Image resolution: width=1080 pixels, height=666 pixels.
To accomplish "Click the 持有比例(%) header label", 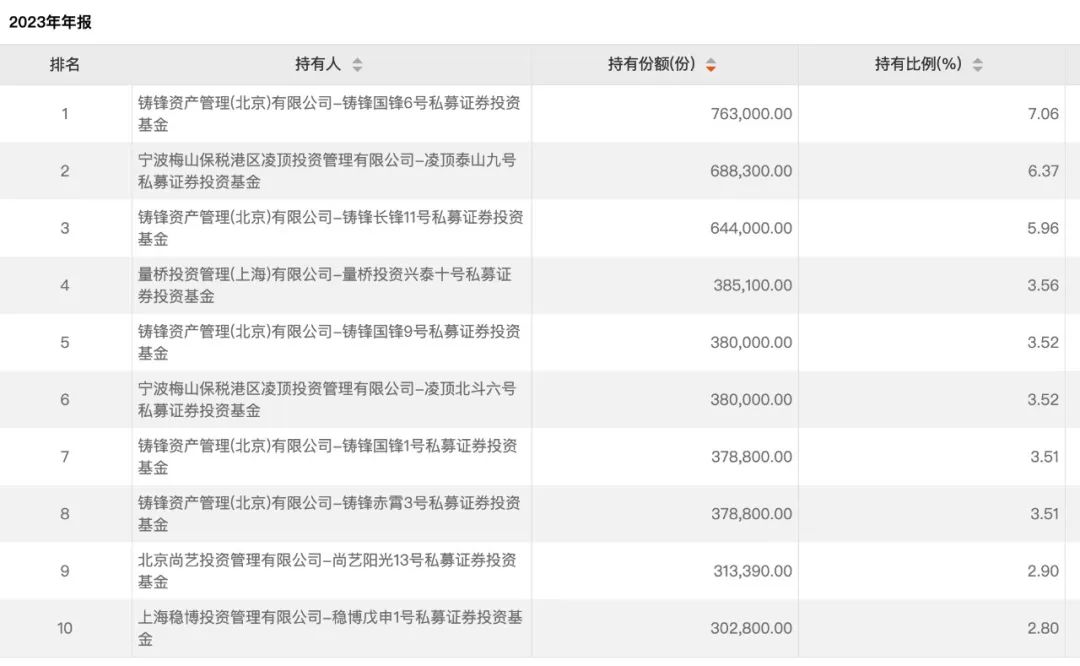I will point(918,65).
